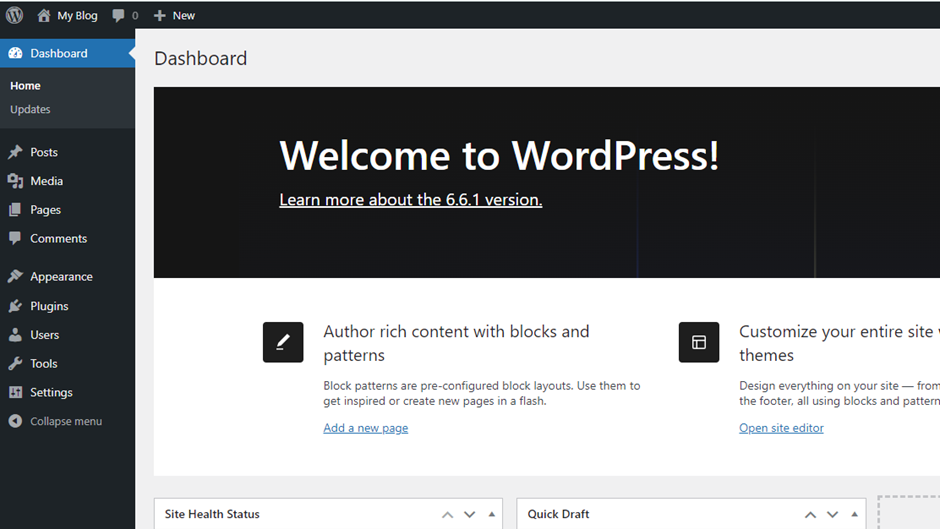Select Home submenu item
940x529 pixels.
point(25,86)
